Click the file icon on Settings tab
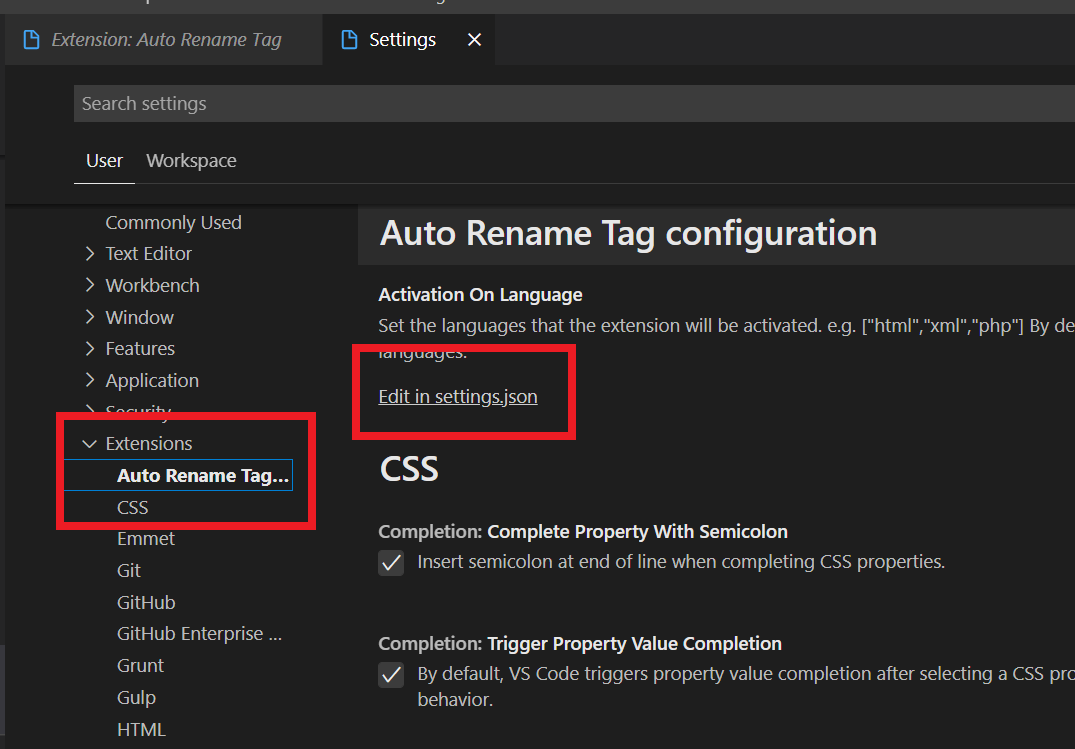1075x749 pixels. (349, 40)
